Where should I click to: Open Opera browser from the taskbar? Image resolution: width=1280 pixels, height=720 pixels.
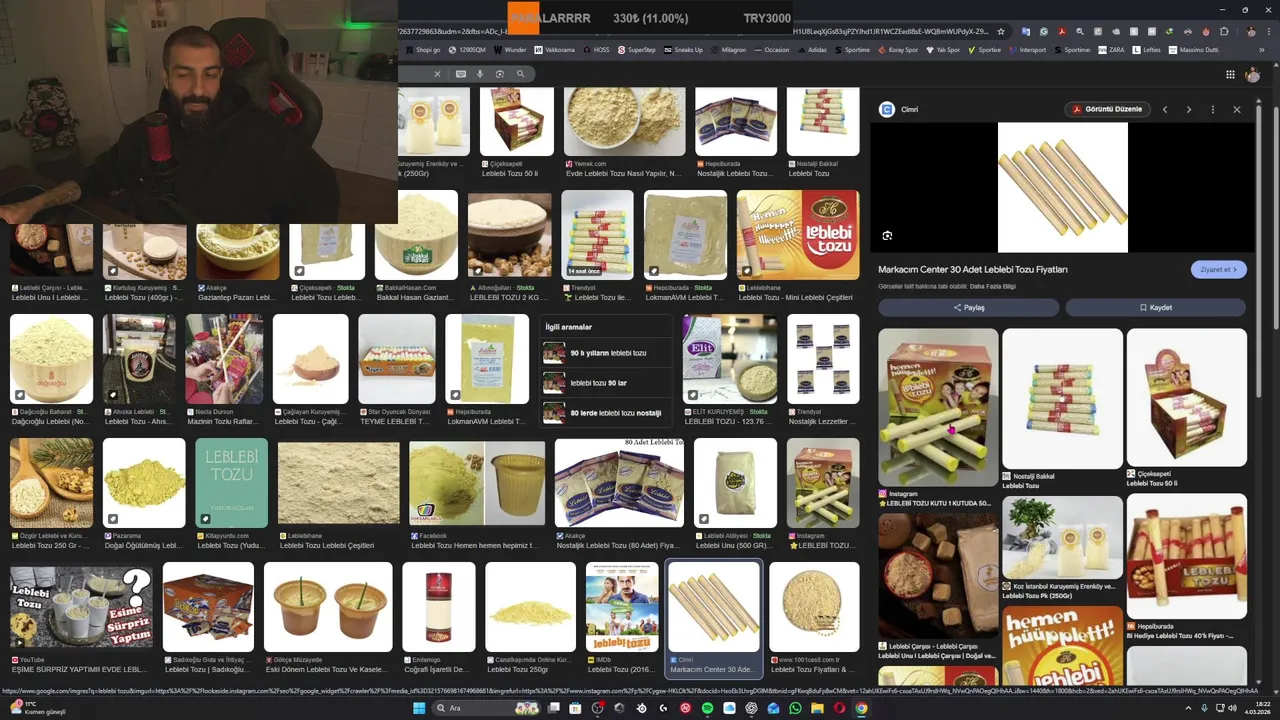(x=839, y=708)
